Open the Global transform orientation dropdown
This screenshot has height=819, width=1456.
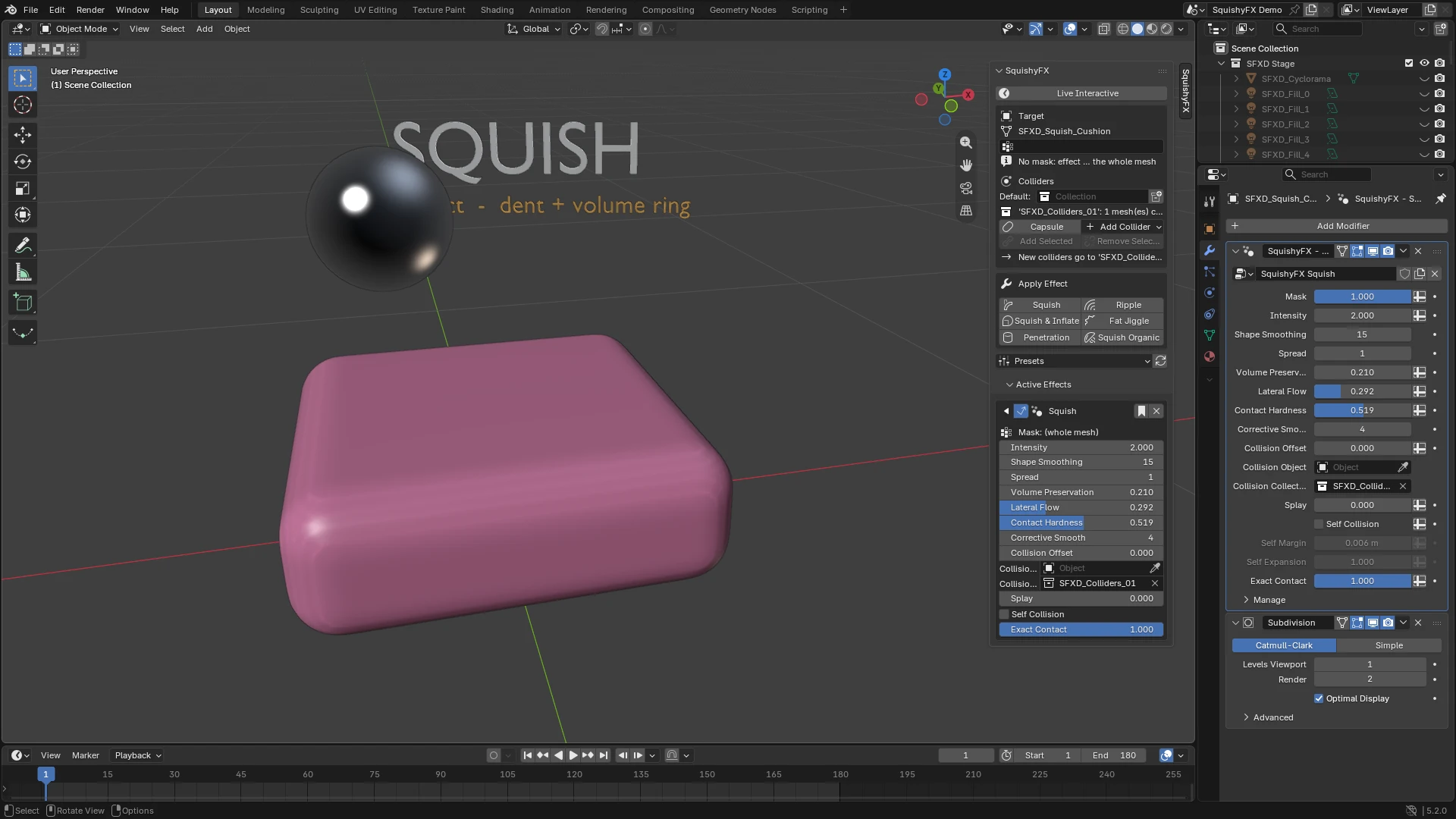pos(535,29)
